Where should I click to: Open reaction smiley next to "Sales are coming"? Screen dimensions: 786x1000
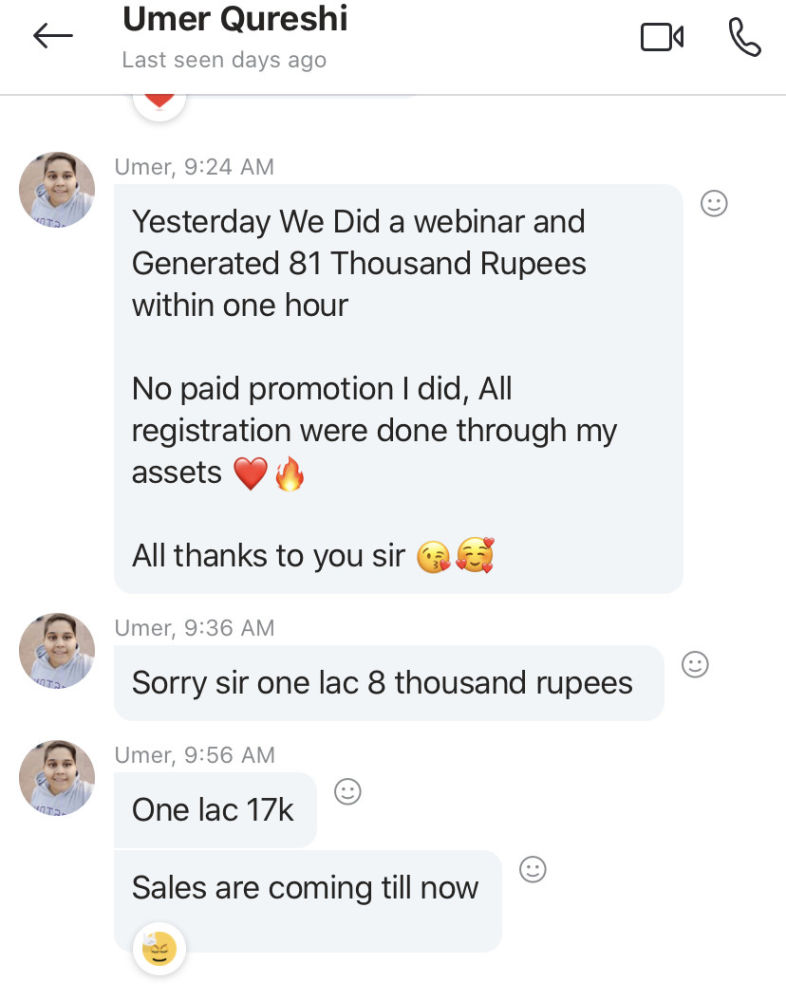coord(533,870)
